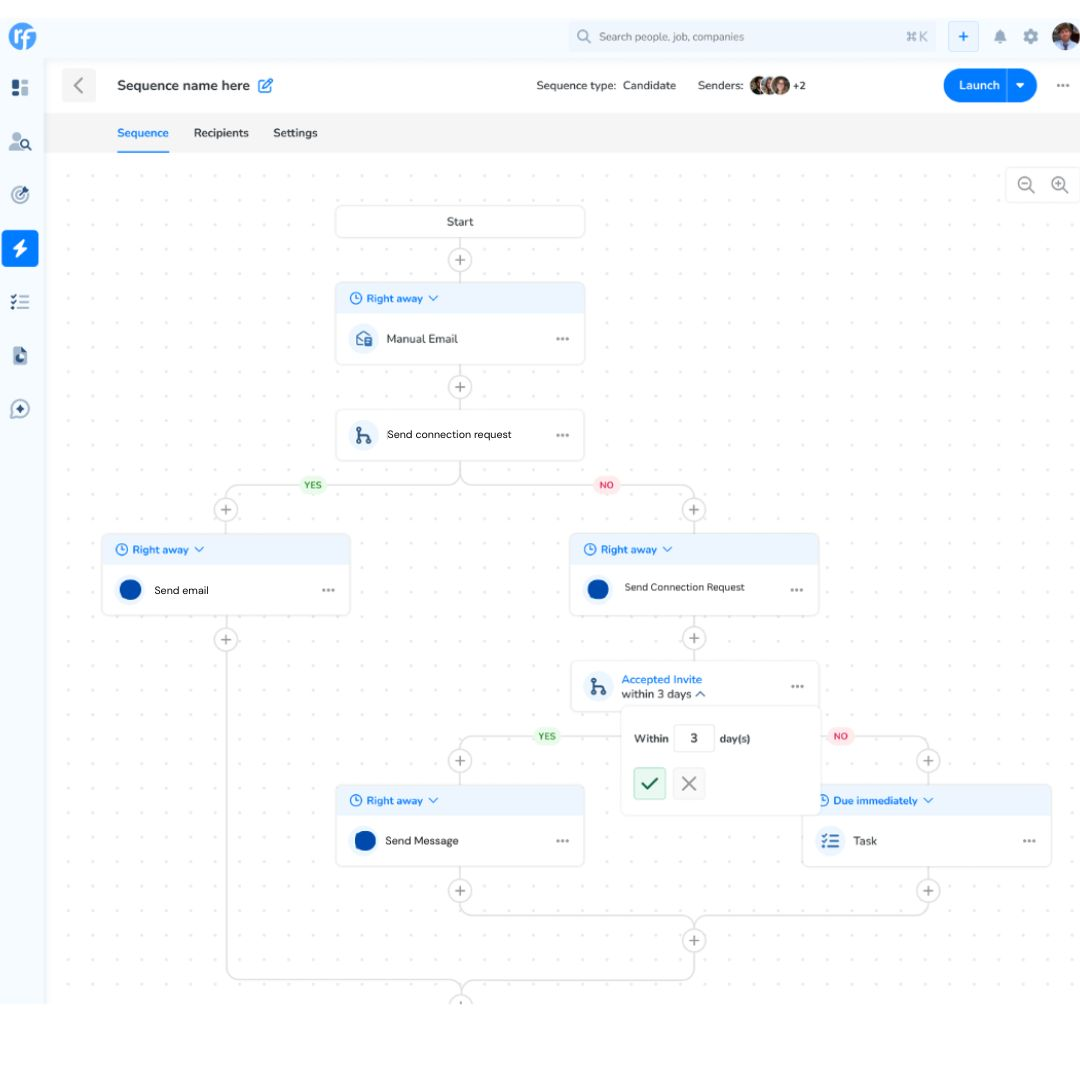This screenshot has width=1080, height=1080.
Task: Open the Send Connection Request card options
Action: pos(797,590)
